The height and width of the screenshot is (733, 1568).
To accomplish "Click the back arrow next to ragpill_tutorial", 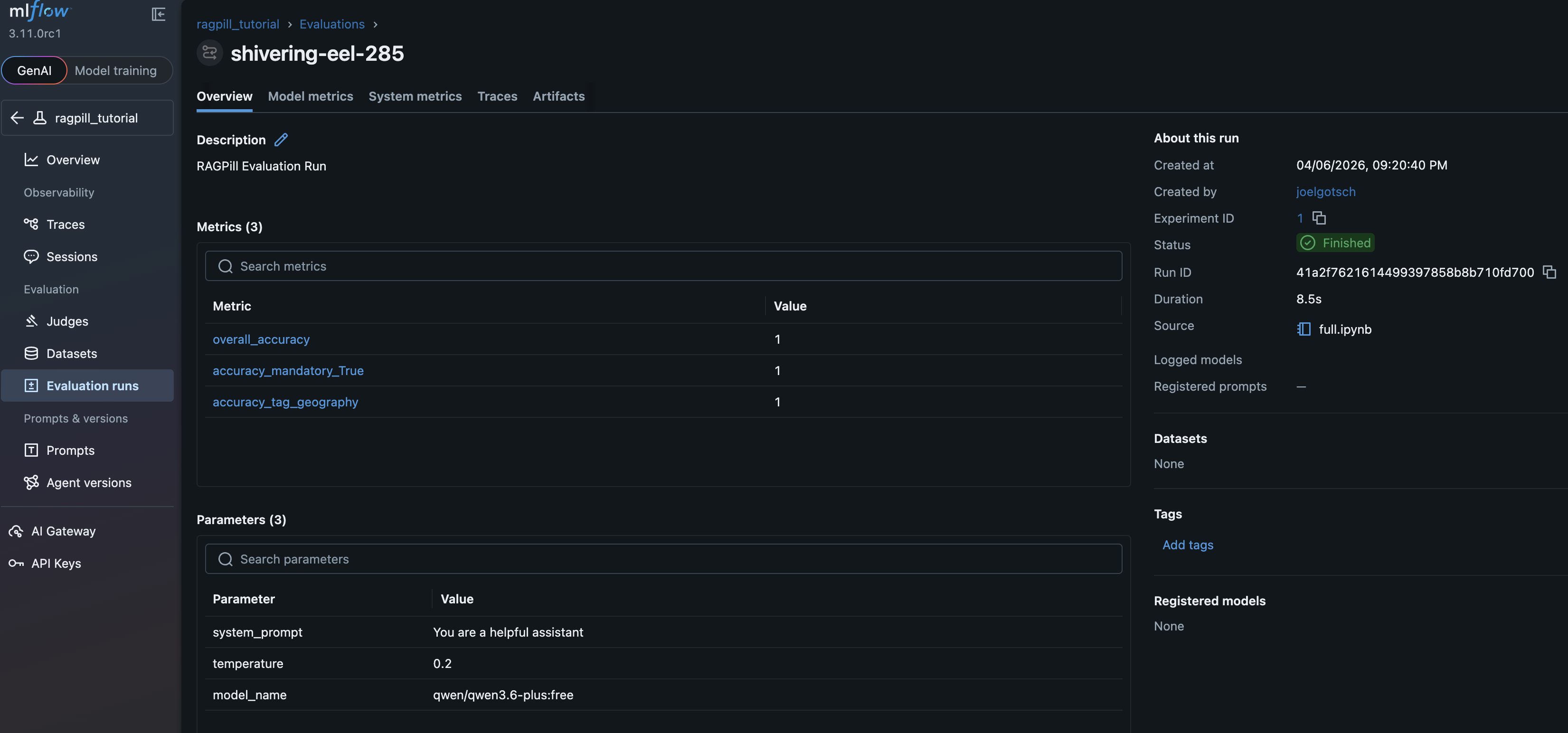I will coord(18,118).
